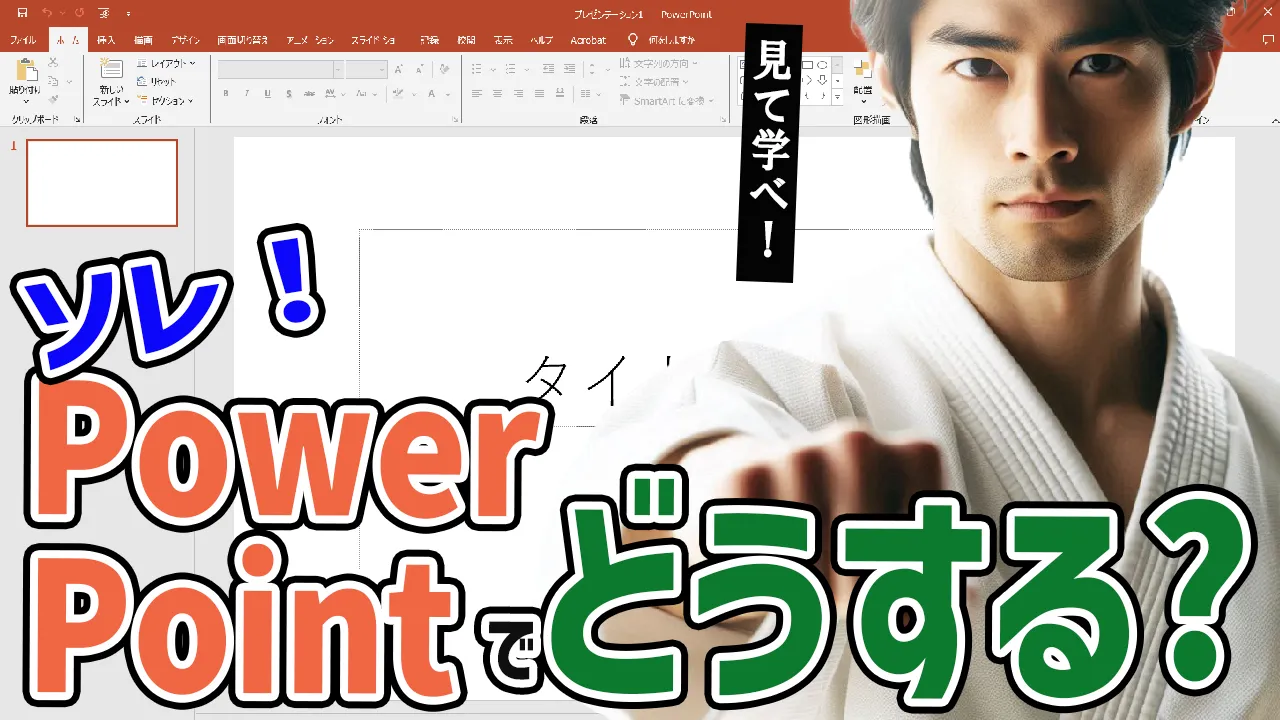Toggle Bold text formatting

point(226,94)
